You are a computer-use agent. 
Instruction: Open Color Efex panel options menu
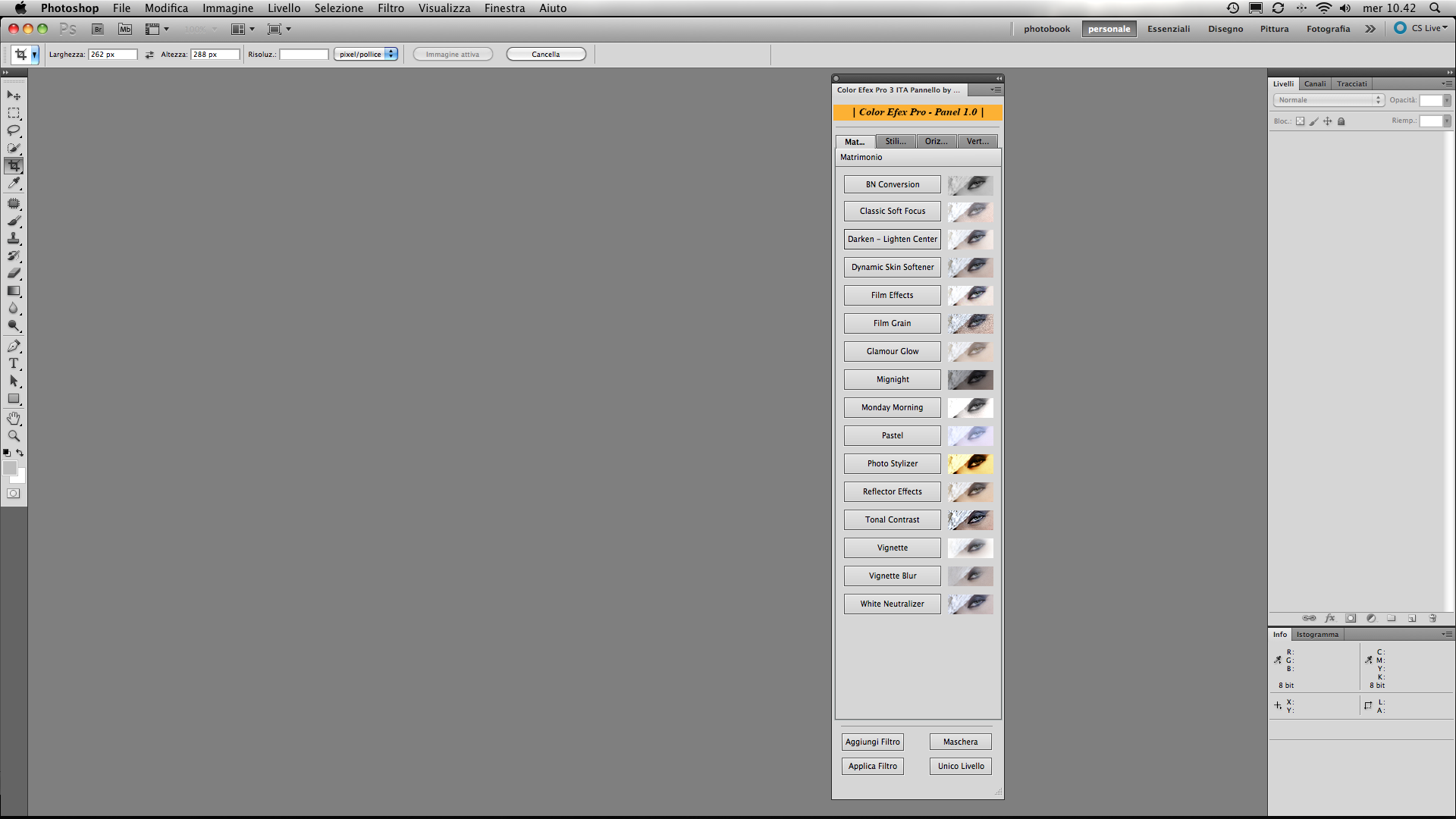(x=996, y=89)
